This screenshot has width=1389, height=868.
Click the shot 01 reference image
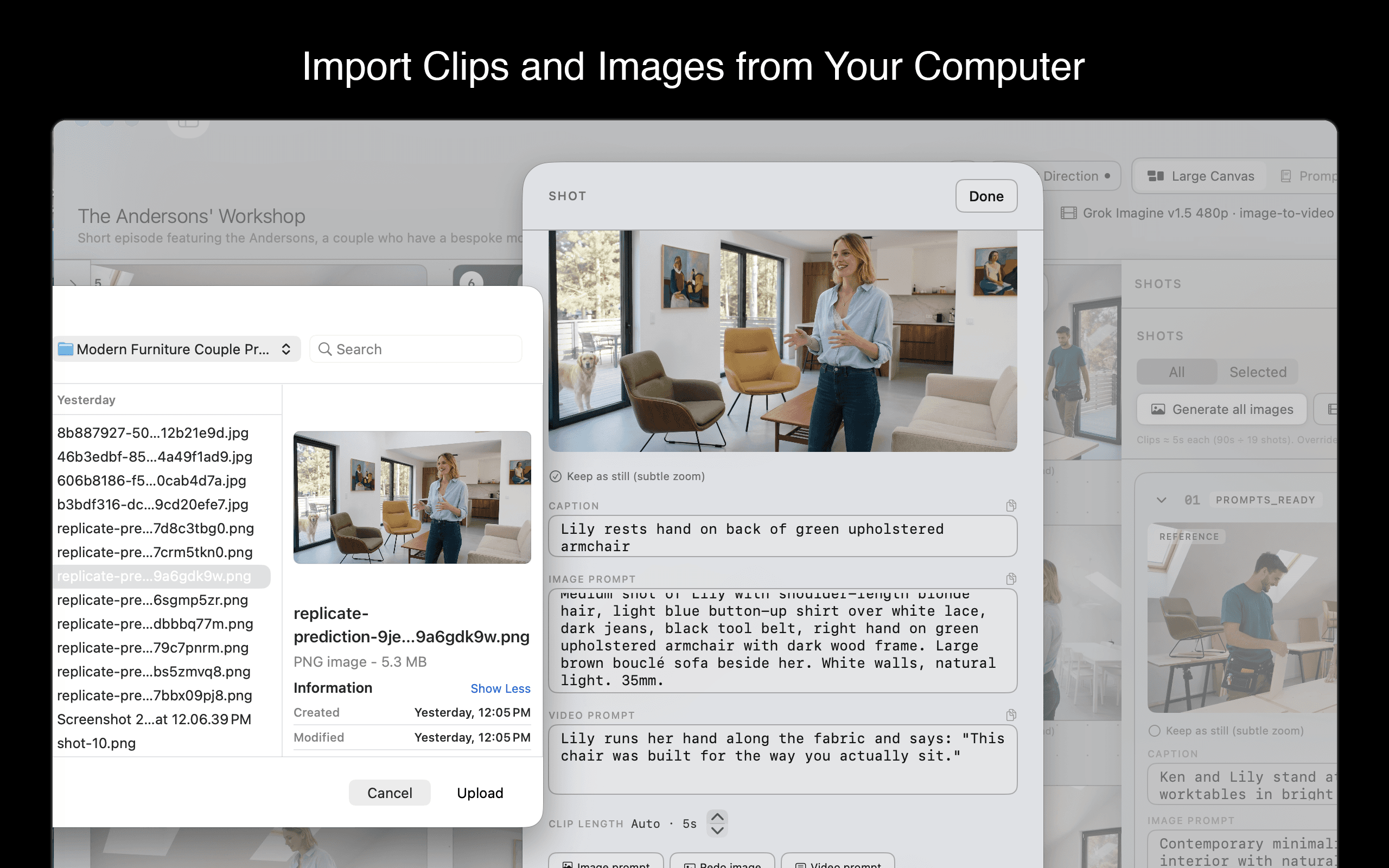pyautogui.click(x=1243, y=618)
